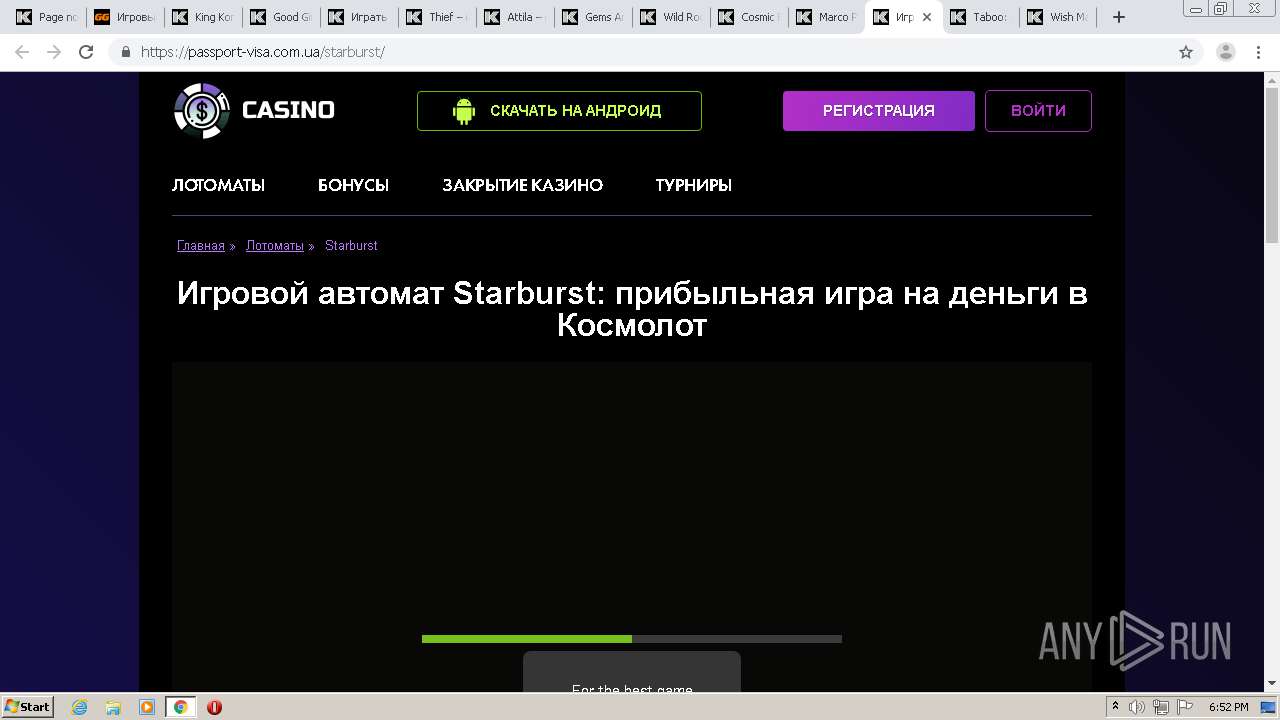Switch to the 'Wild Ro' tab
The height and width of the screenshot is (720, 1280).
(671, 17)
